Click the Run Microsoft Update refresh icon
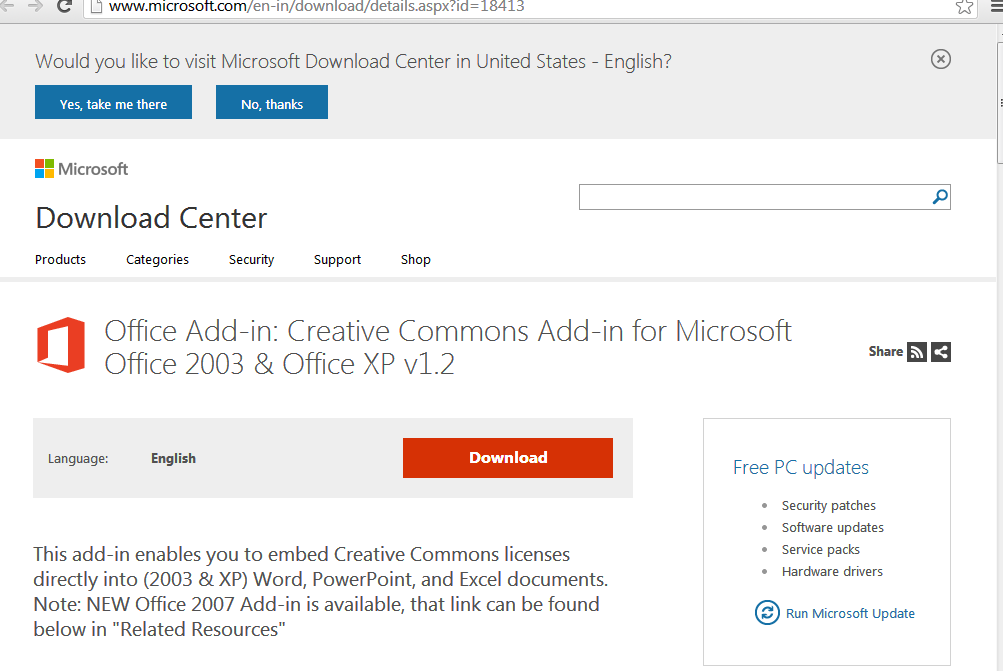The width and height of the screenshot is (1003, 671). pyautogui.click(x=767, y=613)
